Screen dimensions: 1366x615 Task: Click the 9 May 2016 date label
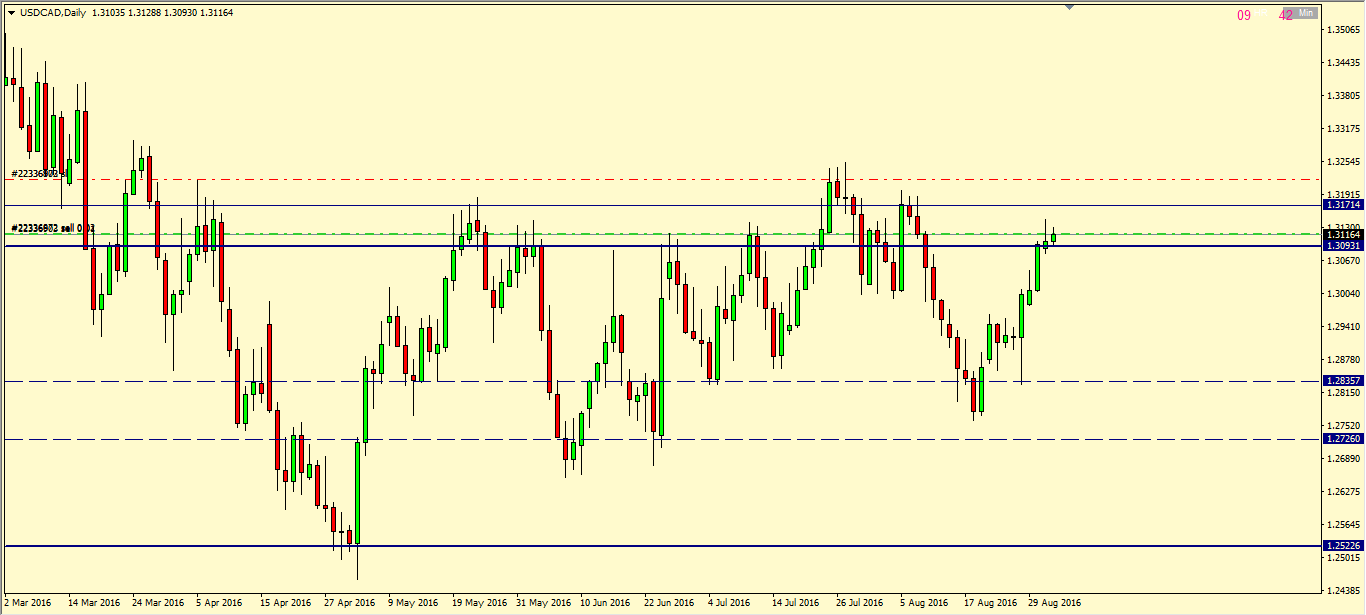pyautogui.click(x=413, y=603)
